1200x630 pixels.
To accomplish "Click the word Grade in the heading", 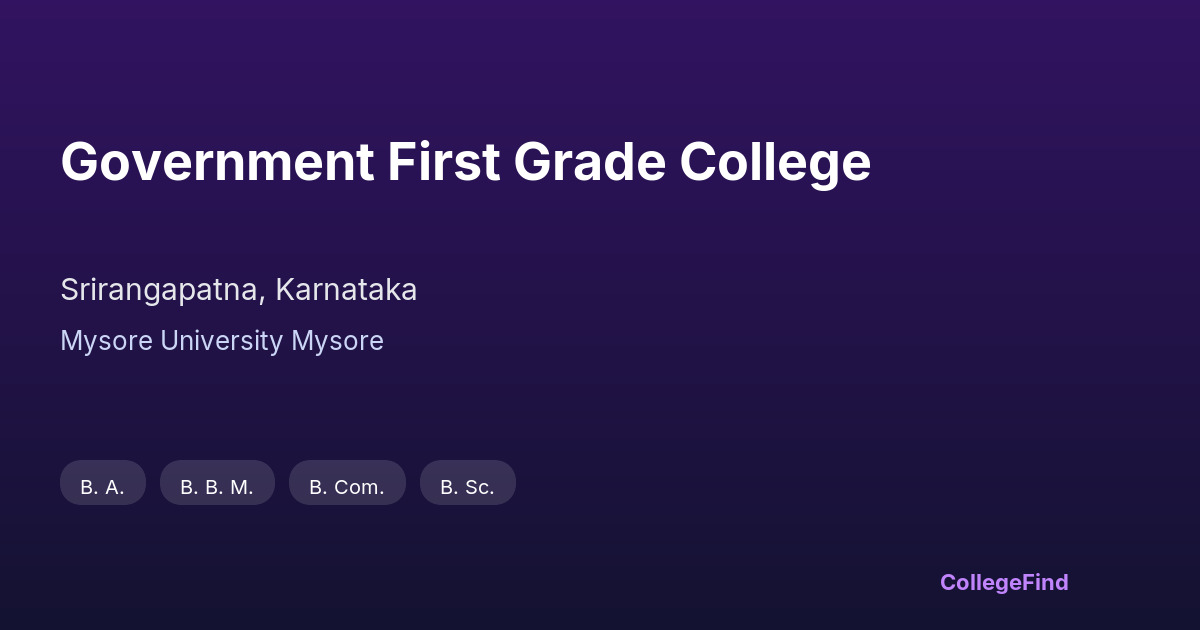I will (589, 162).
